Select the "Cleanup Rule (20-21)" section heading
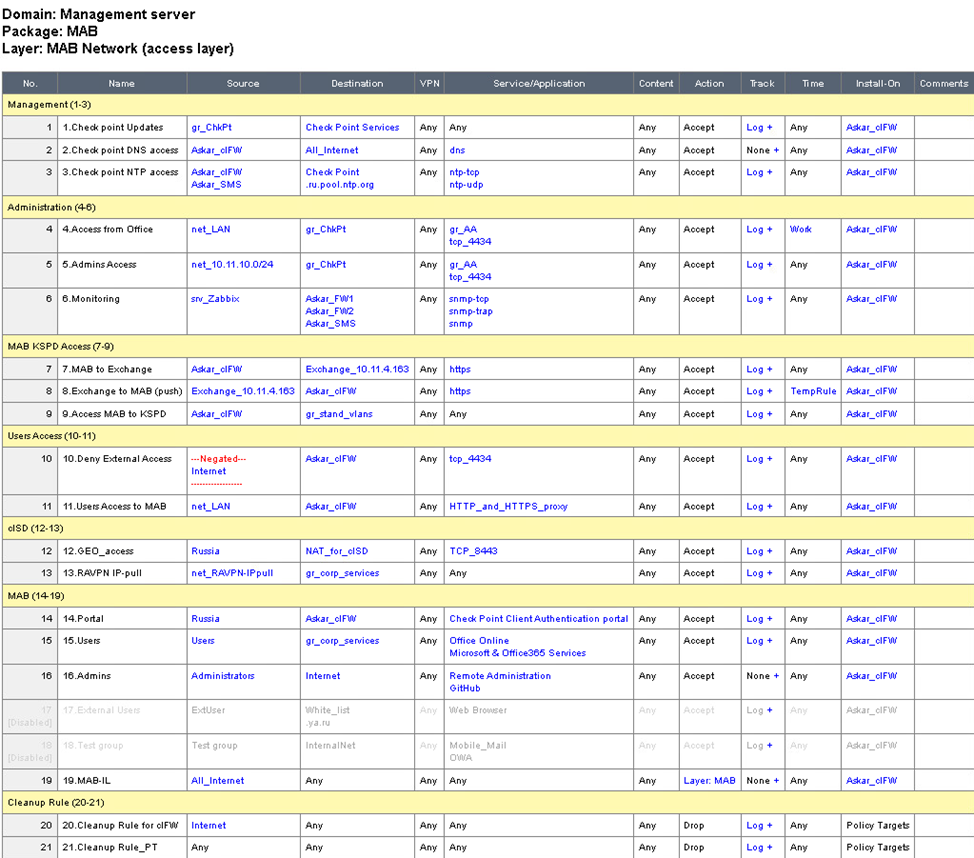This screenshot has height=858, width=974. 56,803
